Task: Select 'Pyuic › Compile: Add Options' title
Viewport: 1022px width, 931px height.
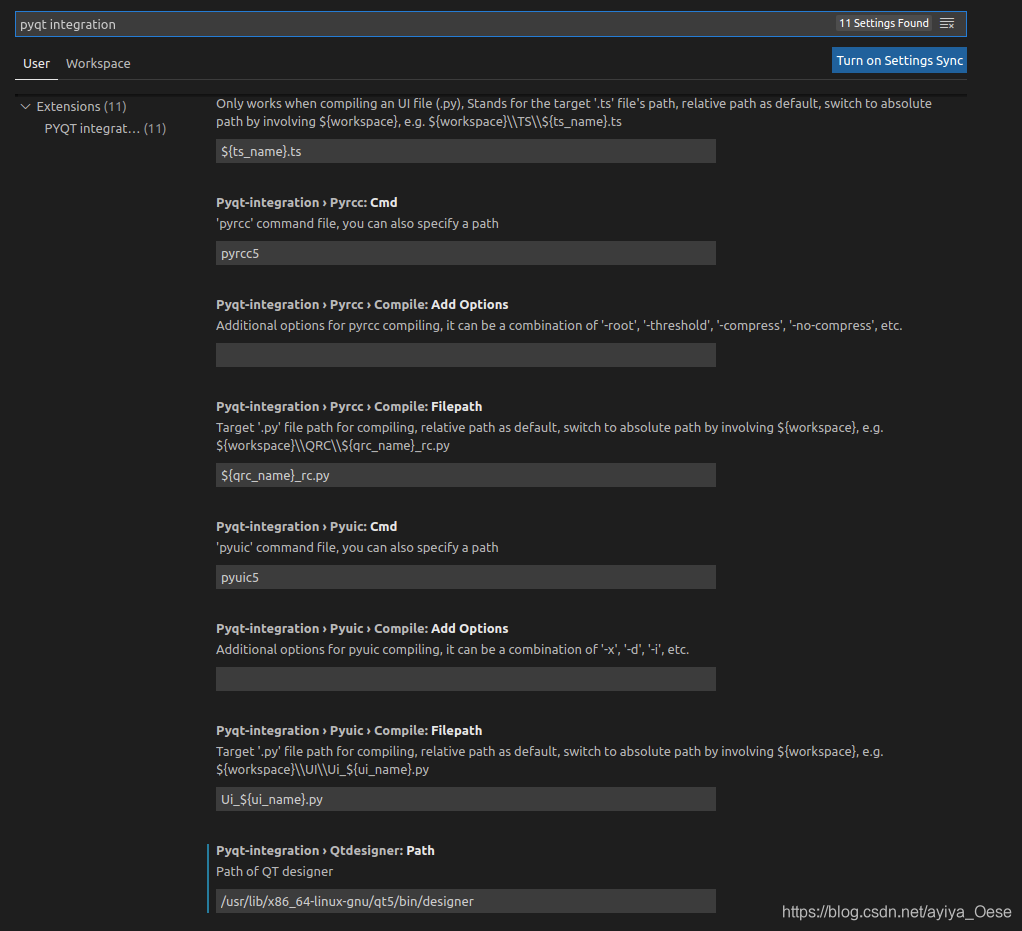Action: coord(362,628)
